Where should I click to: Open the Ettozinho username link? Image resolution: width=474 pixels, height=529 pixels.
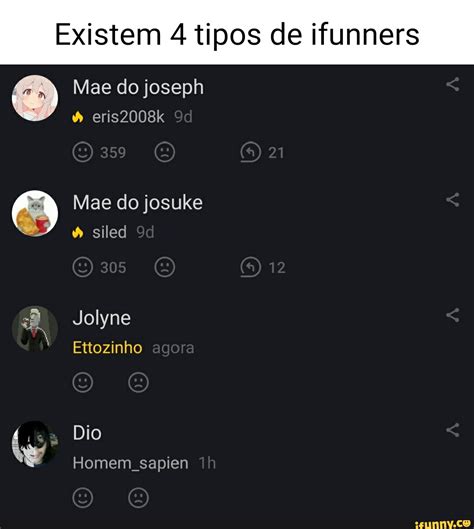pyautogui.click(x=107, y=347)
